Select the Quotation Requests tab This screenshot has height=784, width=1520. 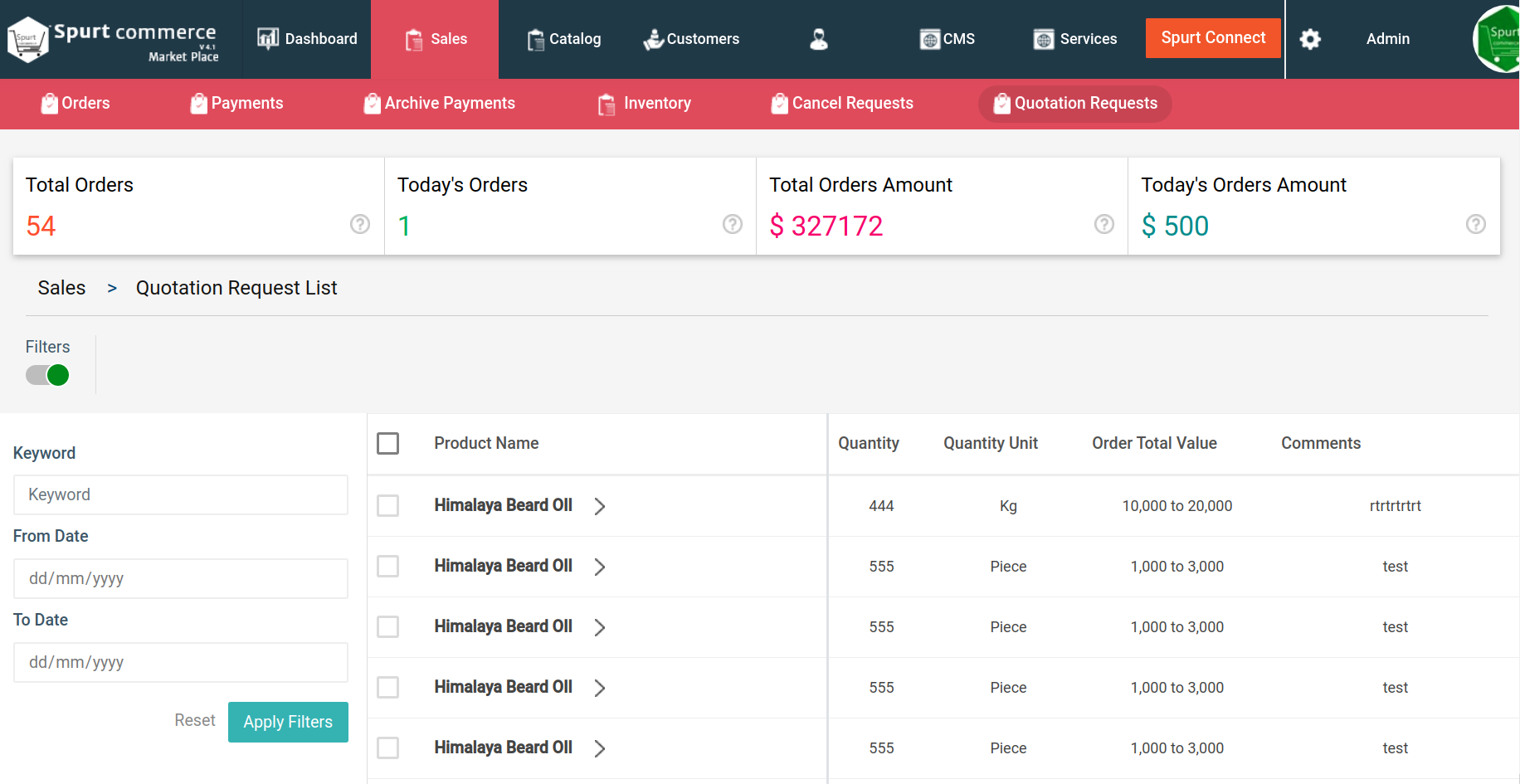[1075, 104]
